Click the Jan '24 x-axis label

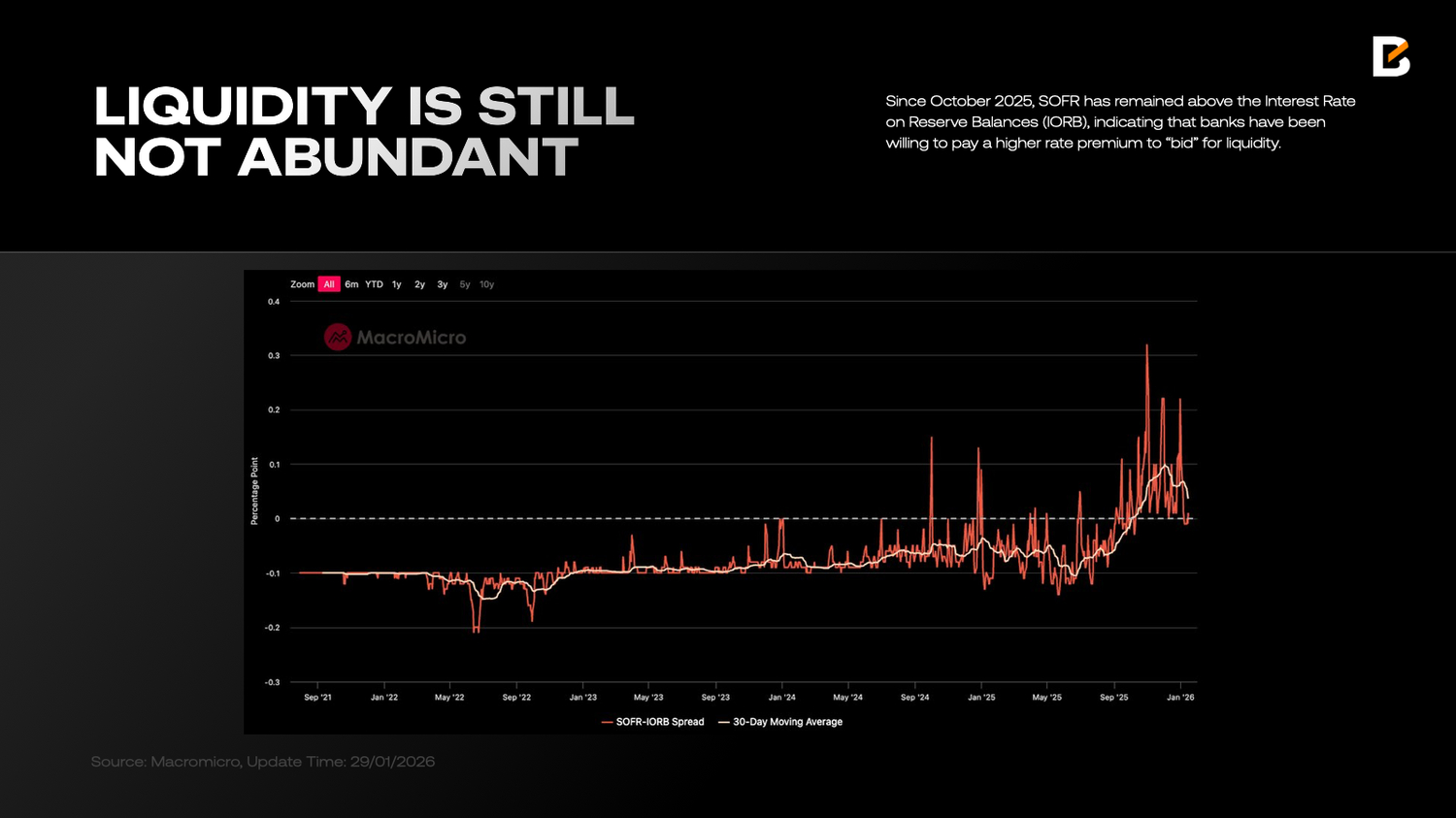point(781,697)
